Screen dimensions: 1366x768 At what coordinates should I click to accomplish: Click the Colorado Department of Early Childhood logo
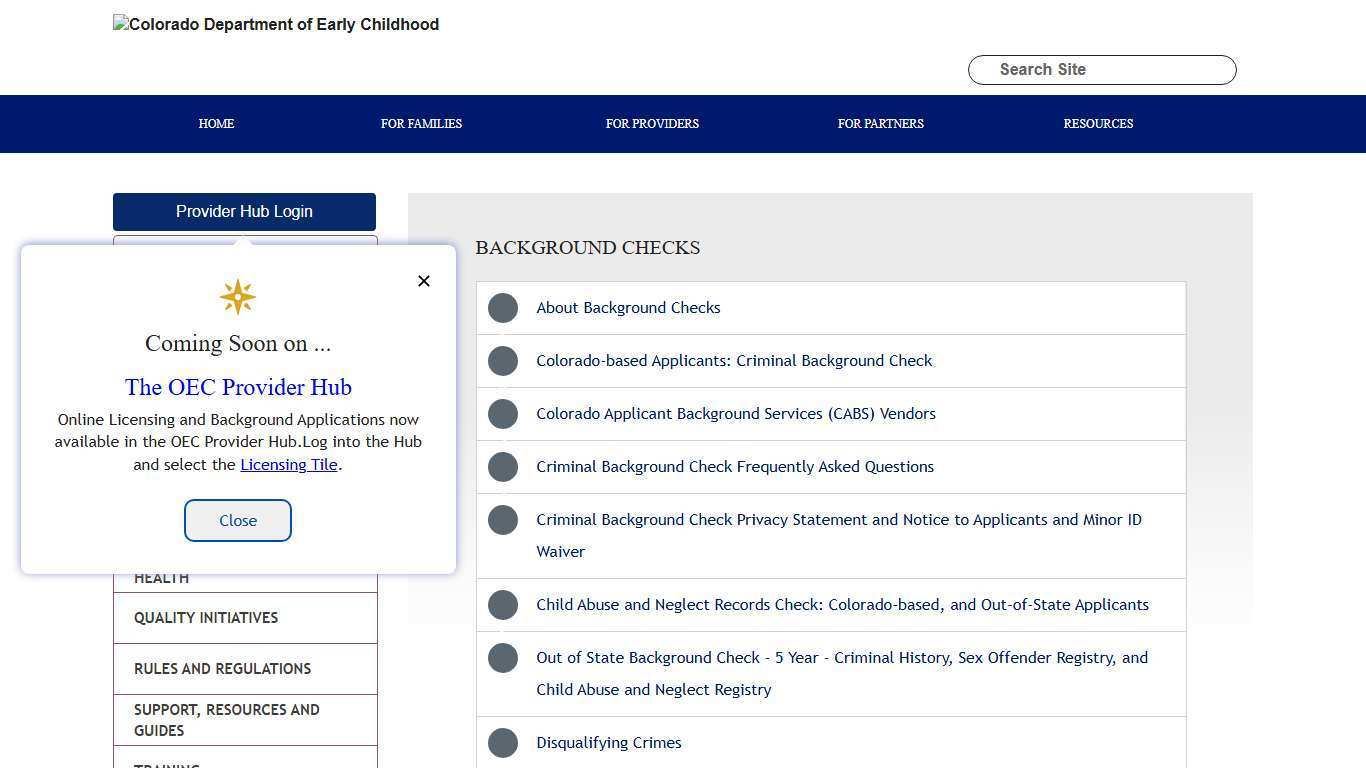[276, 24]
